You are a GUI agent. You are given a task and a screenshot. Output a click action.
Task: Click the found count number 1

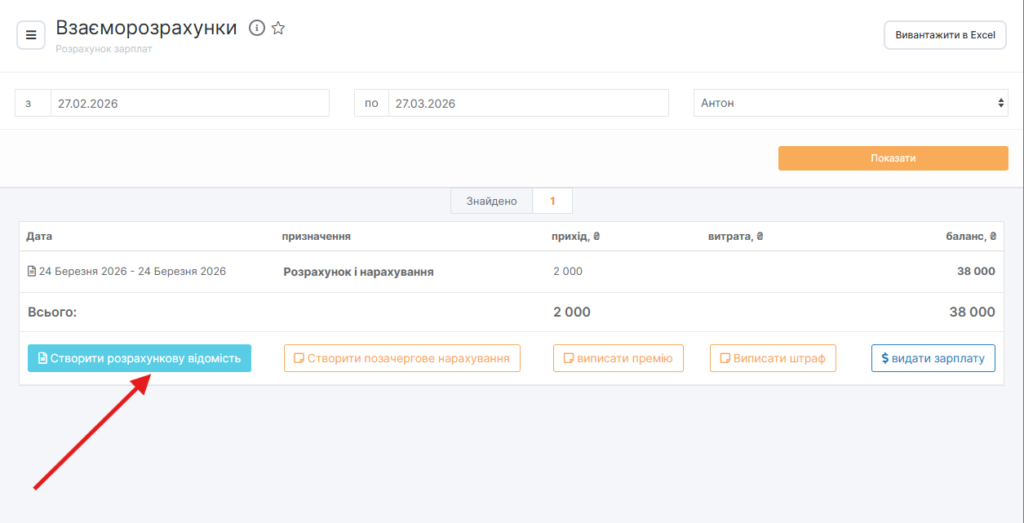(552, 201)
